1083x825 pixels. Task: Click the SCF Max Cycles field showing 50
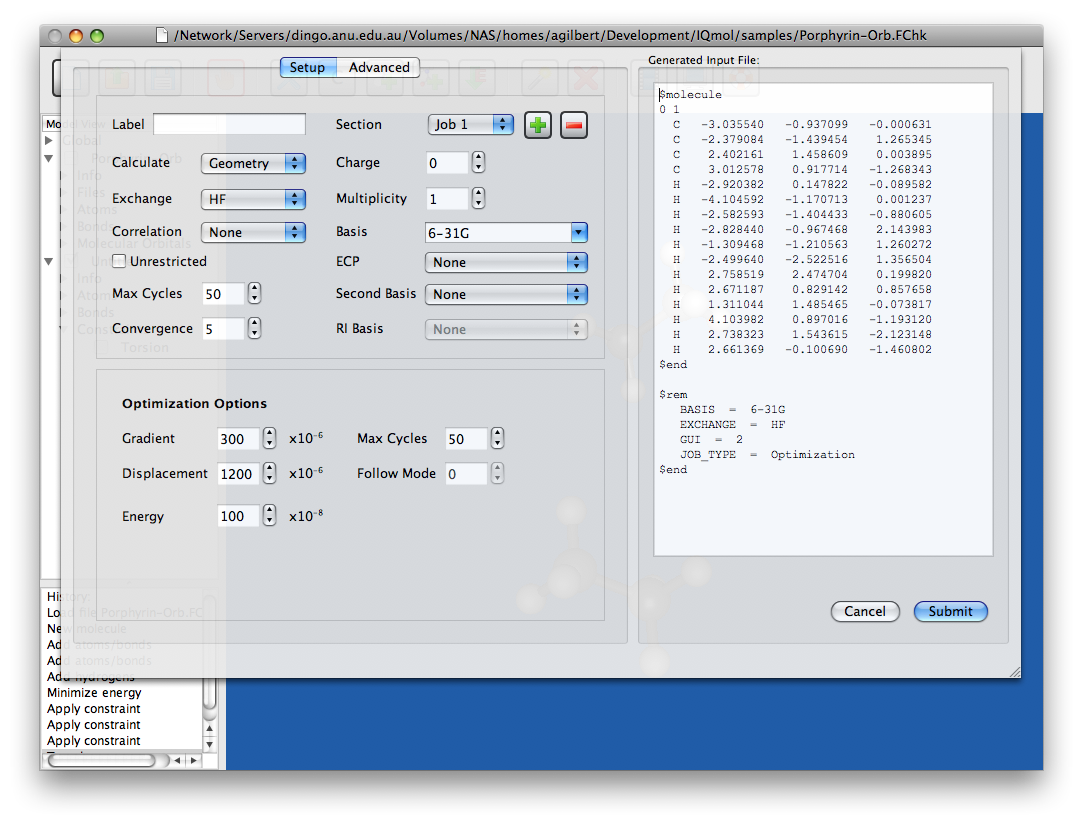(x=224, y=294)
